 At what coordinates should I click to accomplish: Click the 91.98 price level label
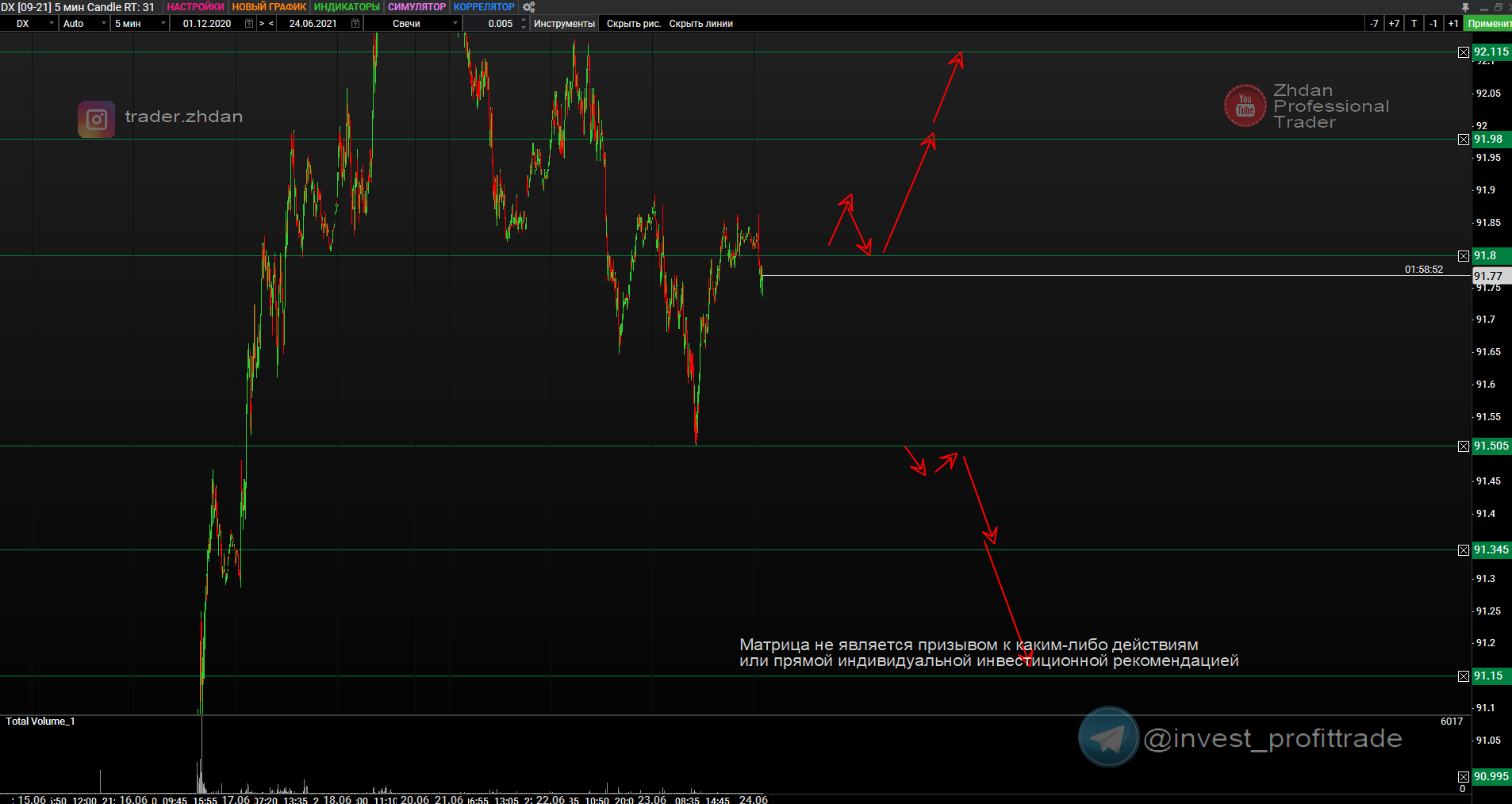tap(1491, 140)
